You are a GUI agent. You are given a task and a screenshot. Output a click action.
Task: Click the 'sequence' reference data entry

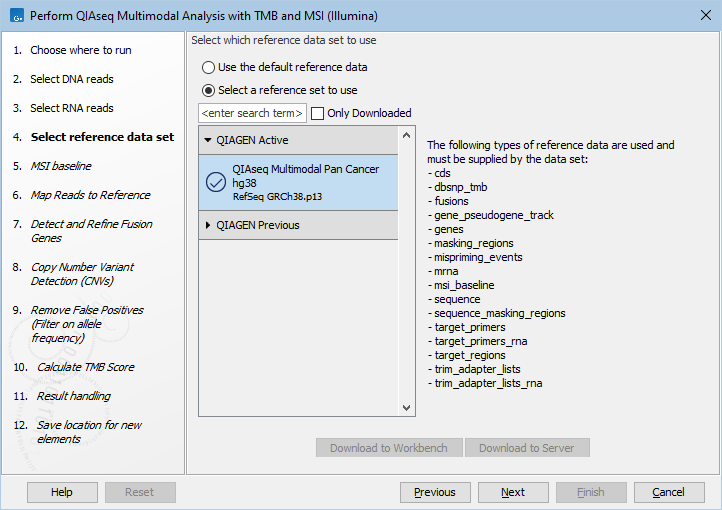[x=457, y=299]
